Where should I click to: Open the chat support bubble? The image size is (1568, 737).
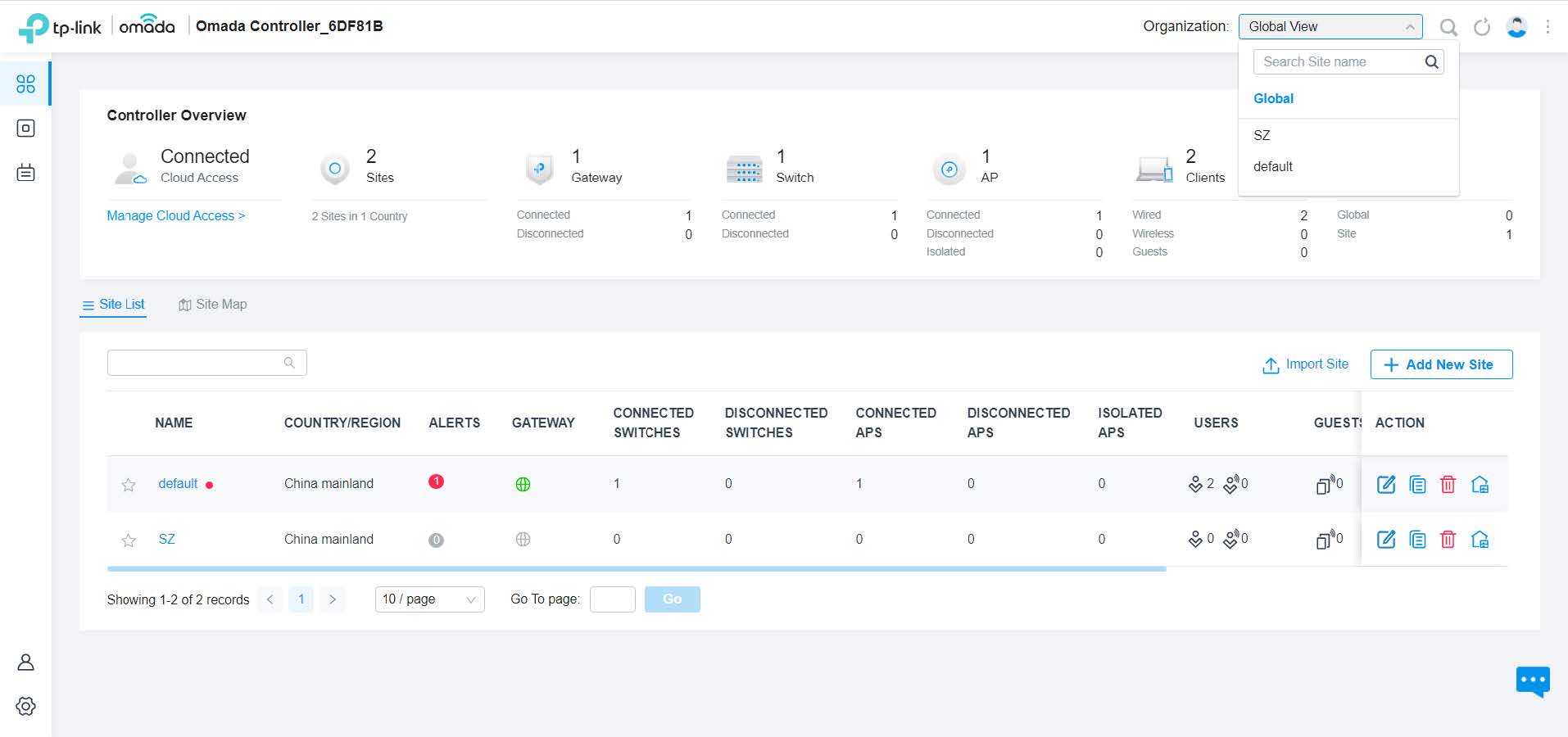pyautogui.click(x=1532, y=680)
